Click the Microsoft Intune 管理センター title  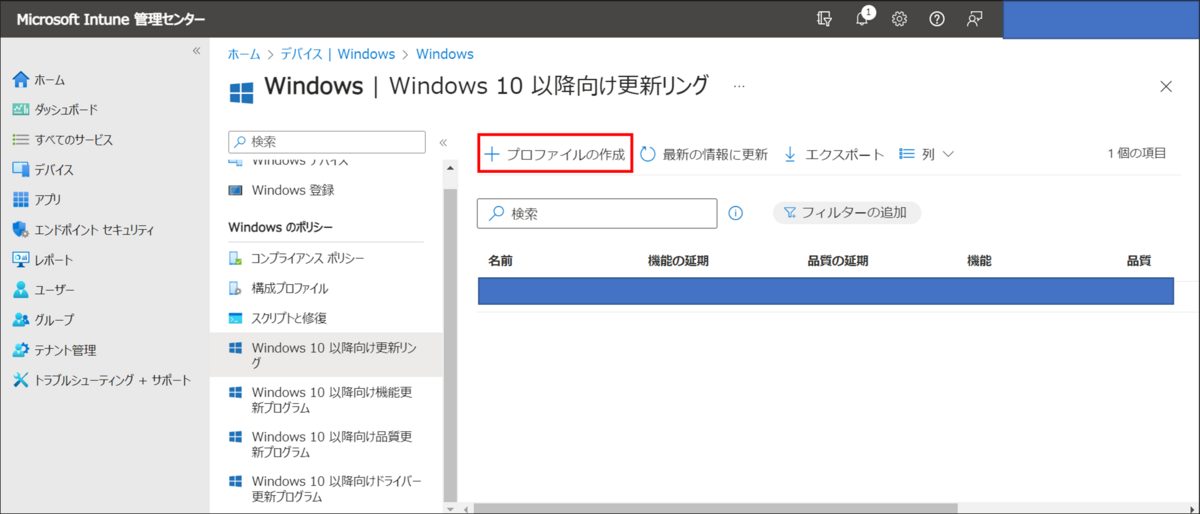point(111,19)
